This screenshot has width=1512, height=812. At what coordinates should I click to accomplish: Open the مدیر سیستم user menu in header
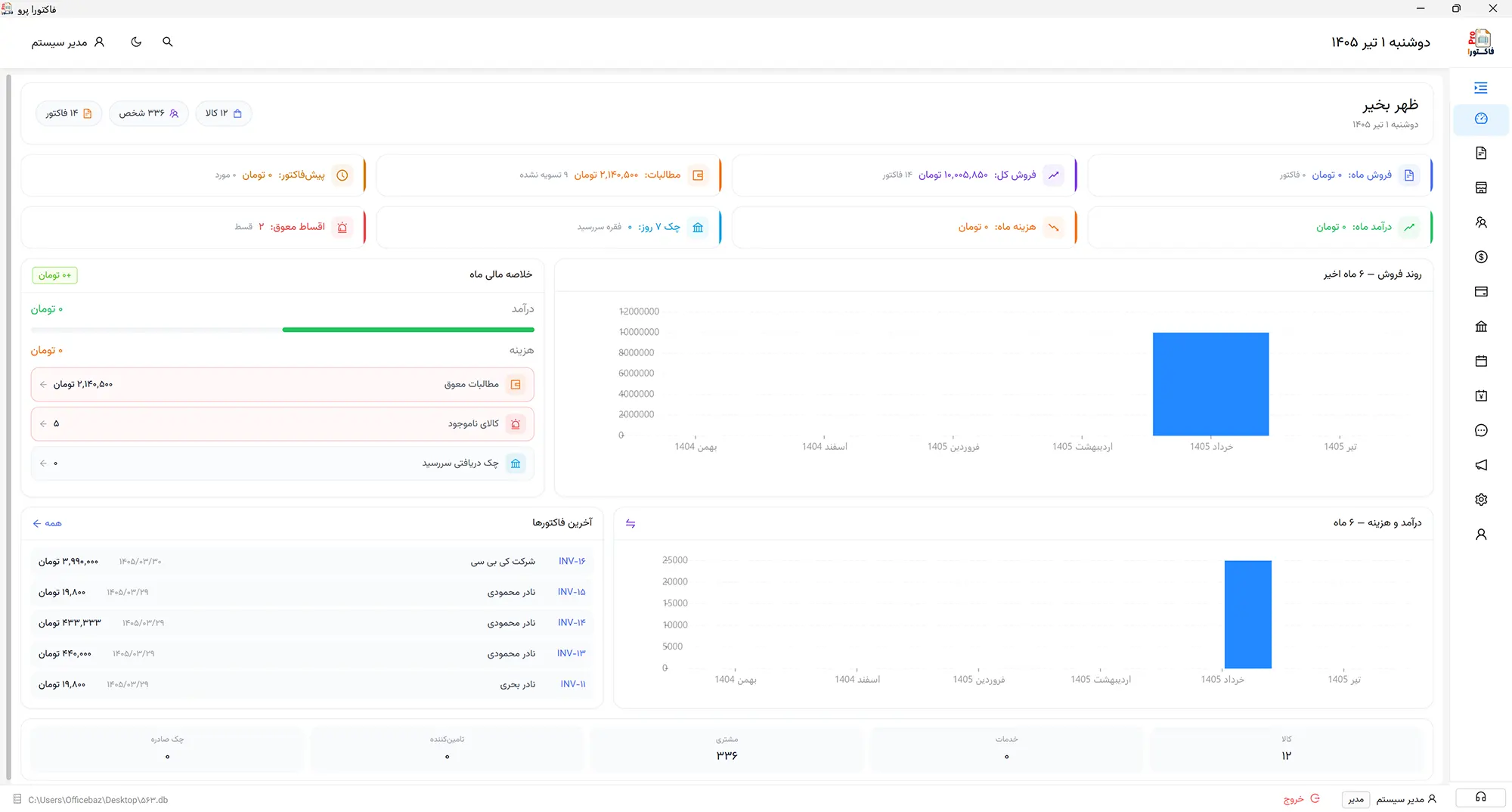click(x=67, y=42)
